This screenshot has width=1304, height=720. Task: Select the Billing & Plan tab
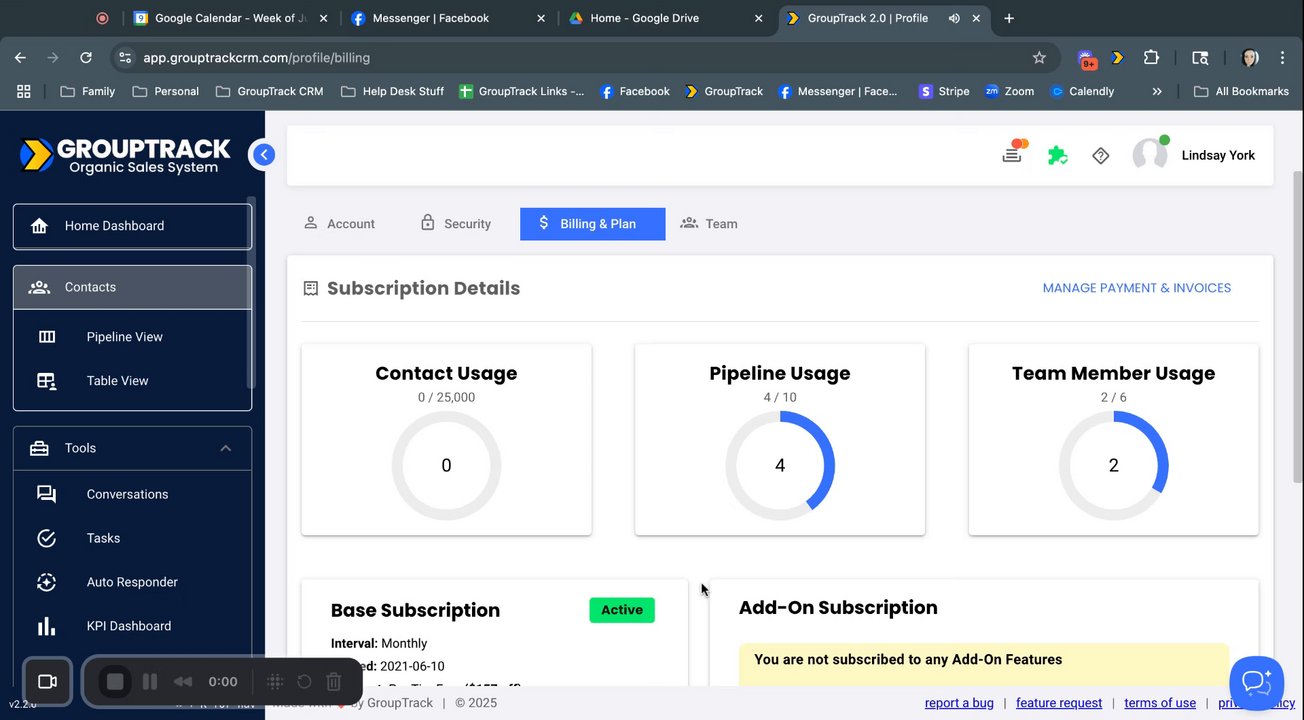(592, 224)
